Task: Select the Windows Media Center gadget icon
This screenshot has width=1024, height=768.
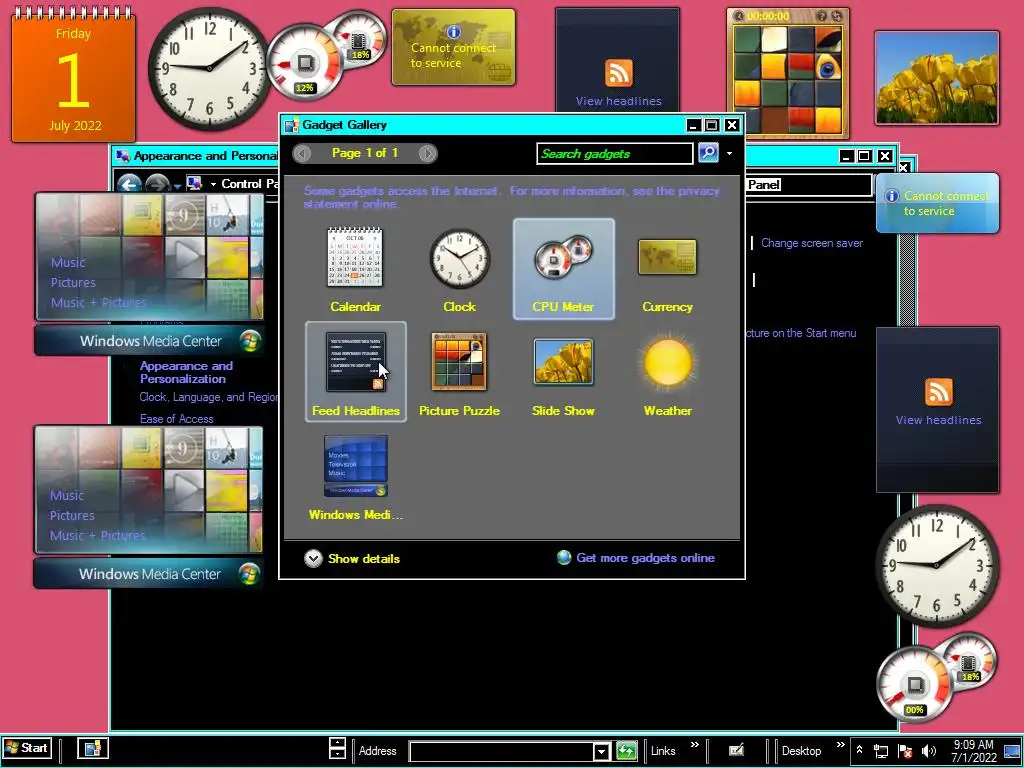Action: [355, 477]
